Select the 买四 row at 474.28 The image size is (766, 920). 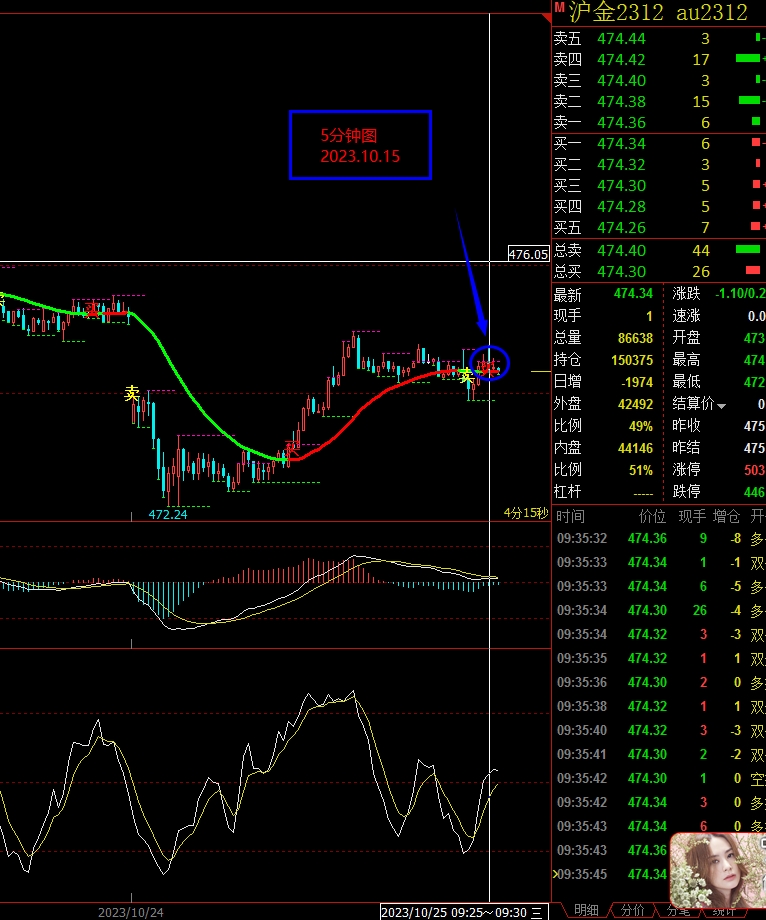(x=659, y=207)
